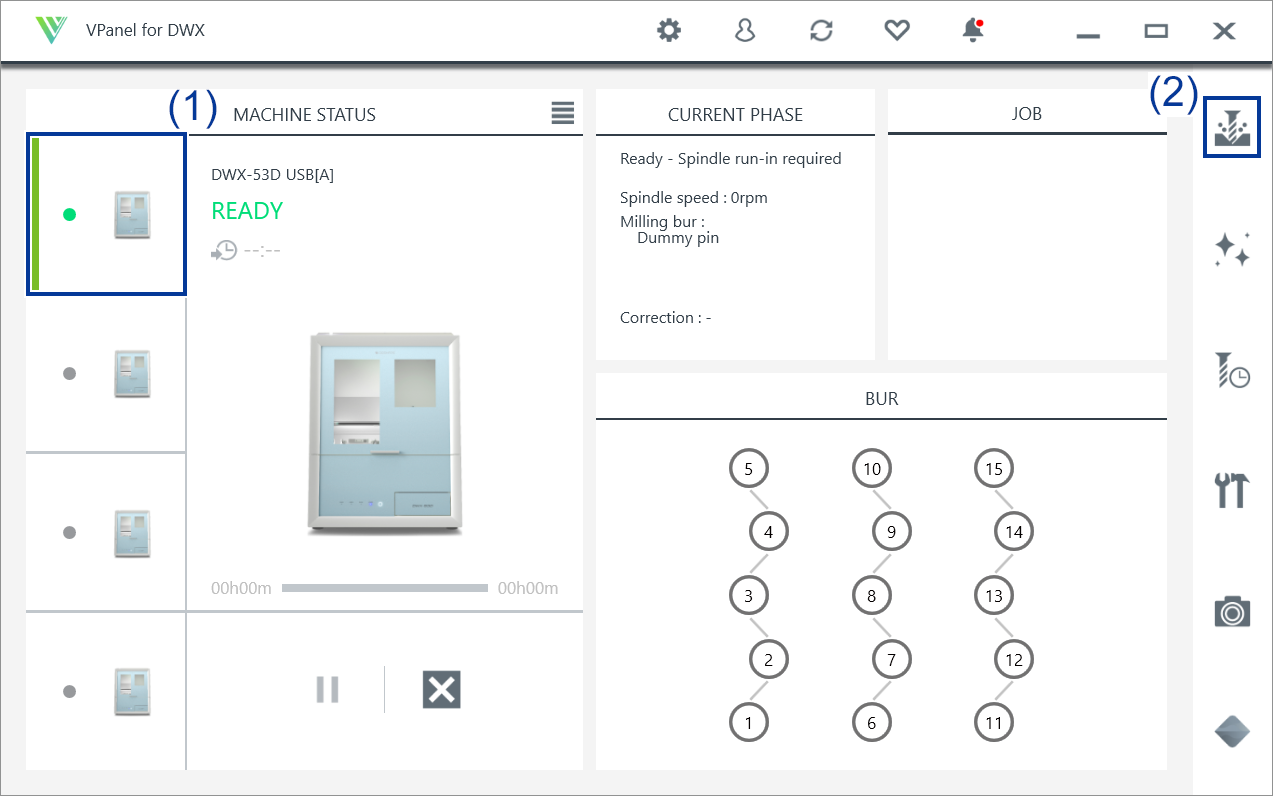Select bur slot 3
Viewport: 1273px width, 796px height.
[x=749, y=596]
